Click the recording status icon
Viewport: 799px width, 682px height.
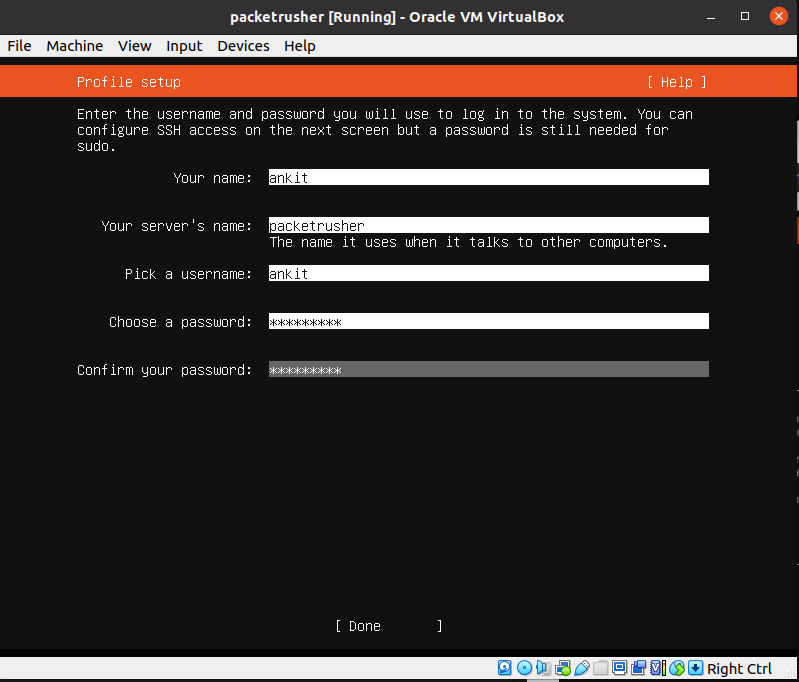pos(638,668)
